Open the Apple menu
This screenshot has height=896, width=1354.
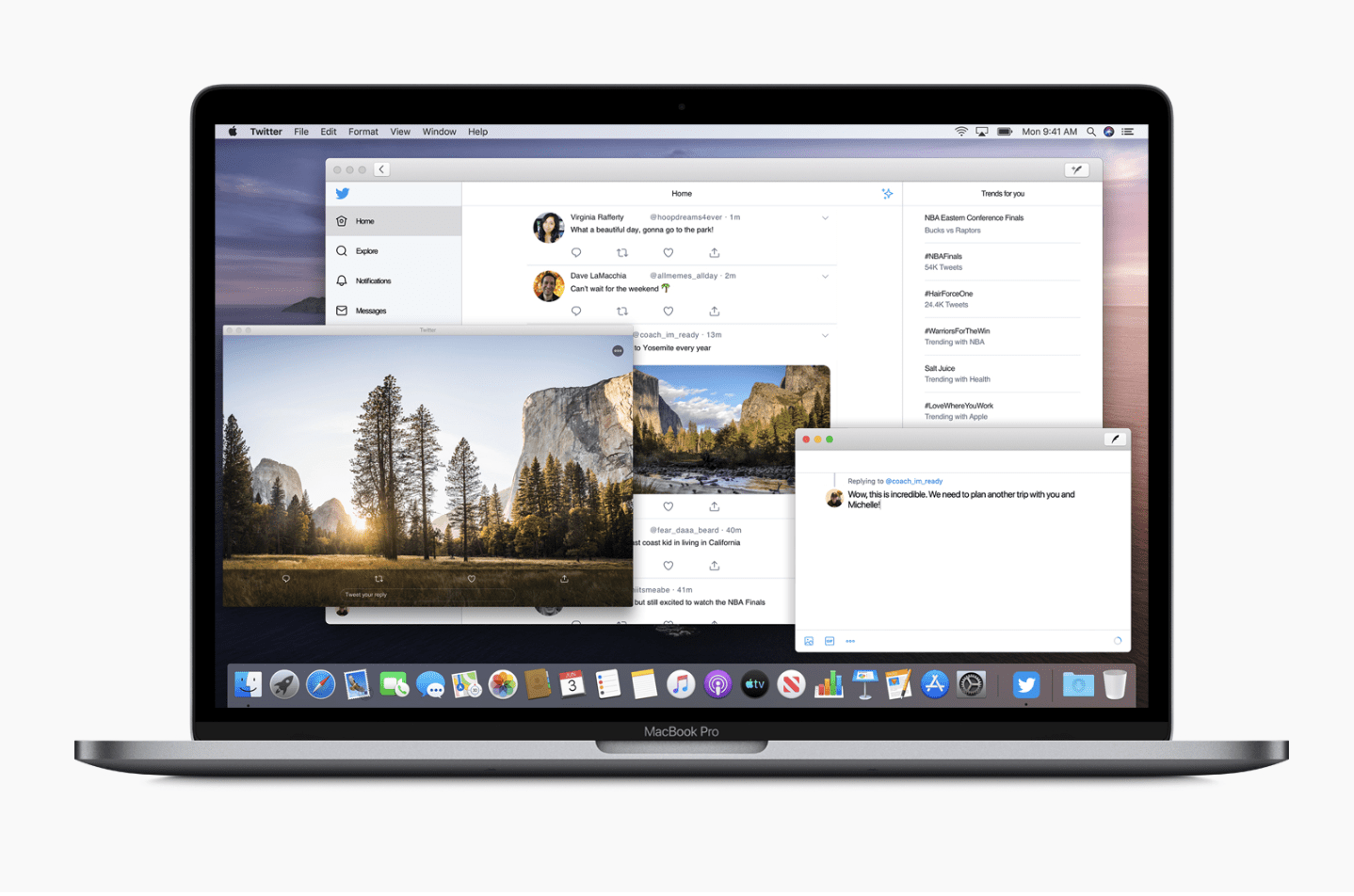(233, 132)
